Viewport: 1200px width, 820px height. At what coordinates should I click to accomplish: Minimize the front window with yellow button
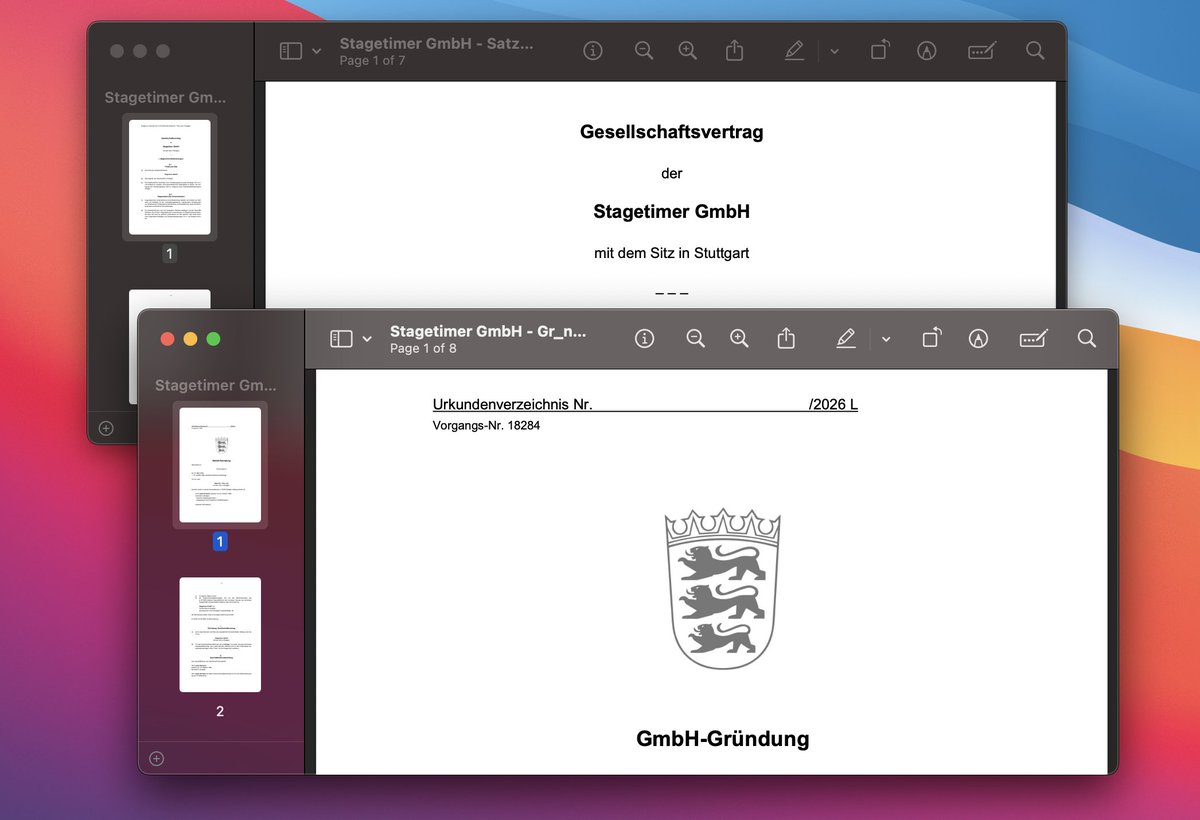click(x=190, y=339)
